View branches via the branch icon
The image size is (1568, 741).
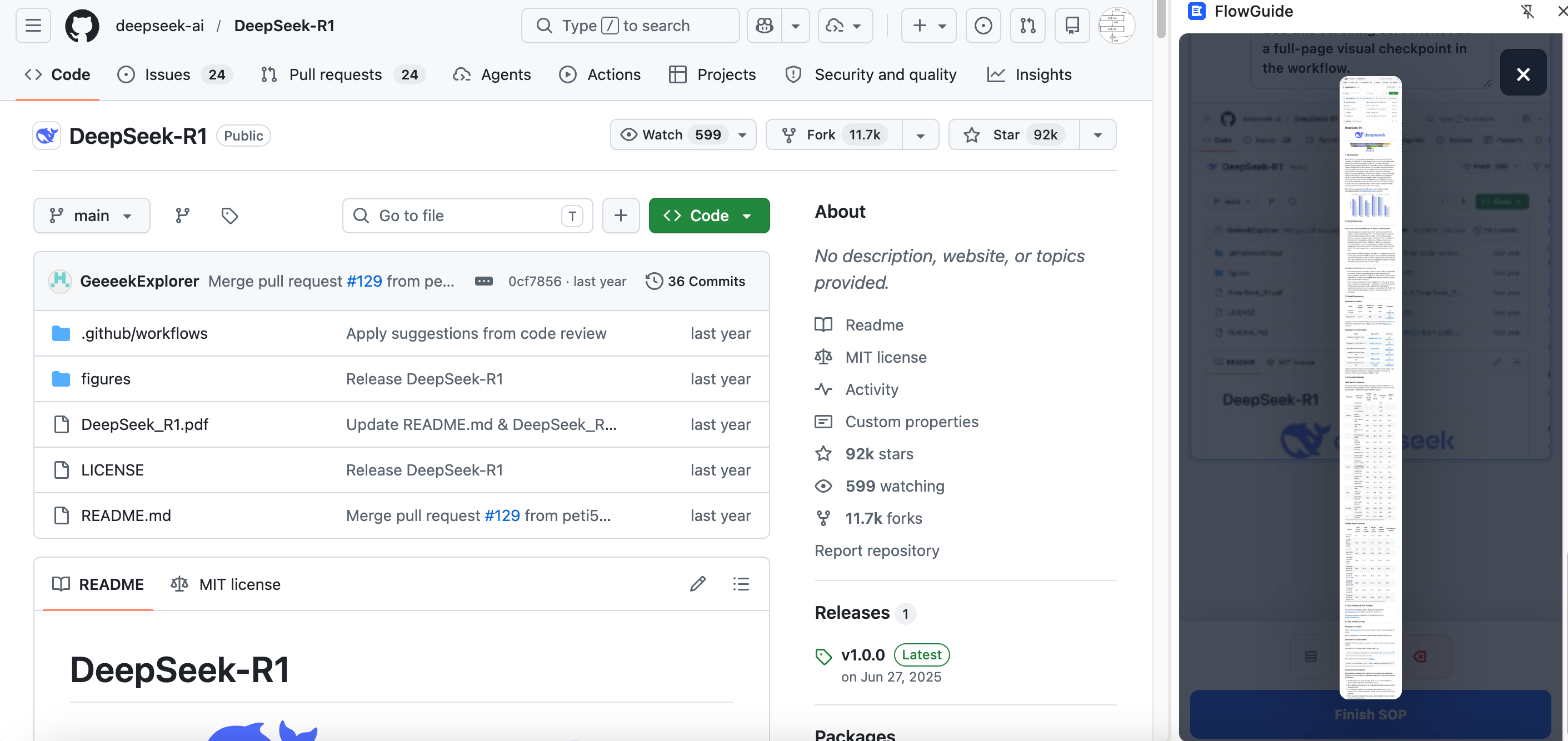click(182, 216)
